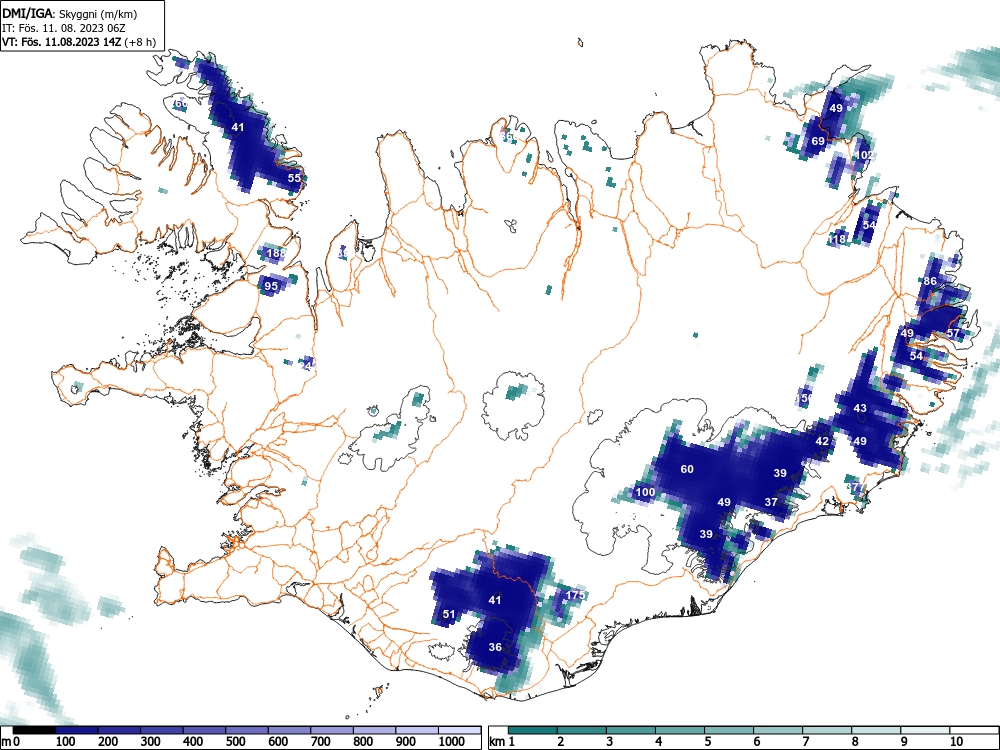Pick the black swatch on the metre legend
The height and width of the screenshot is (750, 1000).
[x=34, y=730]
